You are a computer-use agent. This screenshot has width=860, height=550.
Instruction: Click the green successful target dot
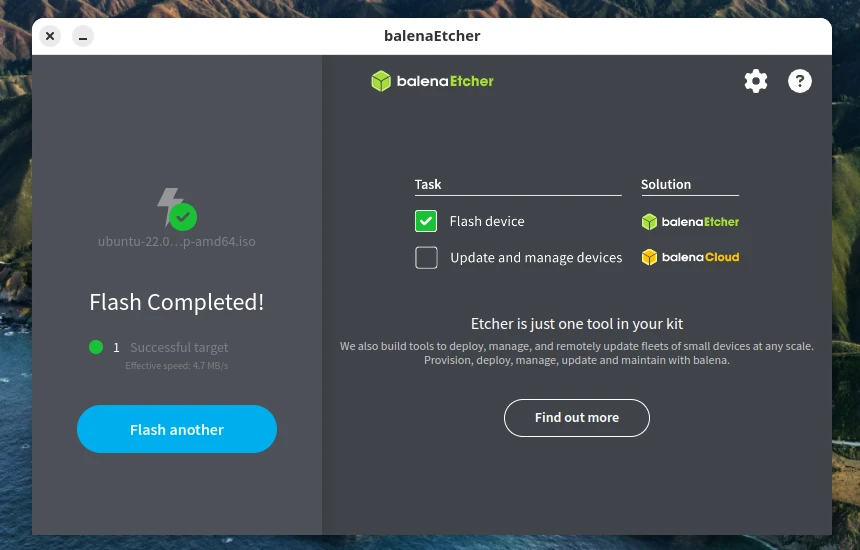(x=96, y=347)
